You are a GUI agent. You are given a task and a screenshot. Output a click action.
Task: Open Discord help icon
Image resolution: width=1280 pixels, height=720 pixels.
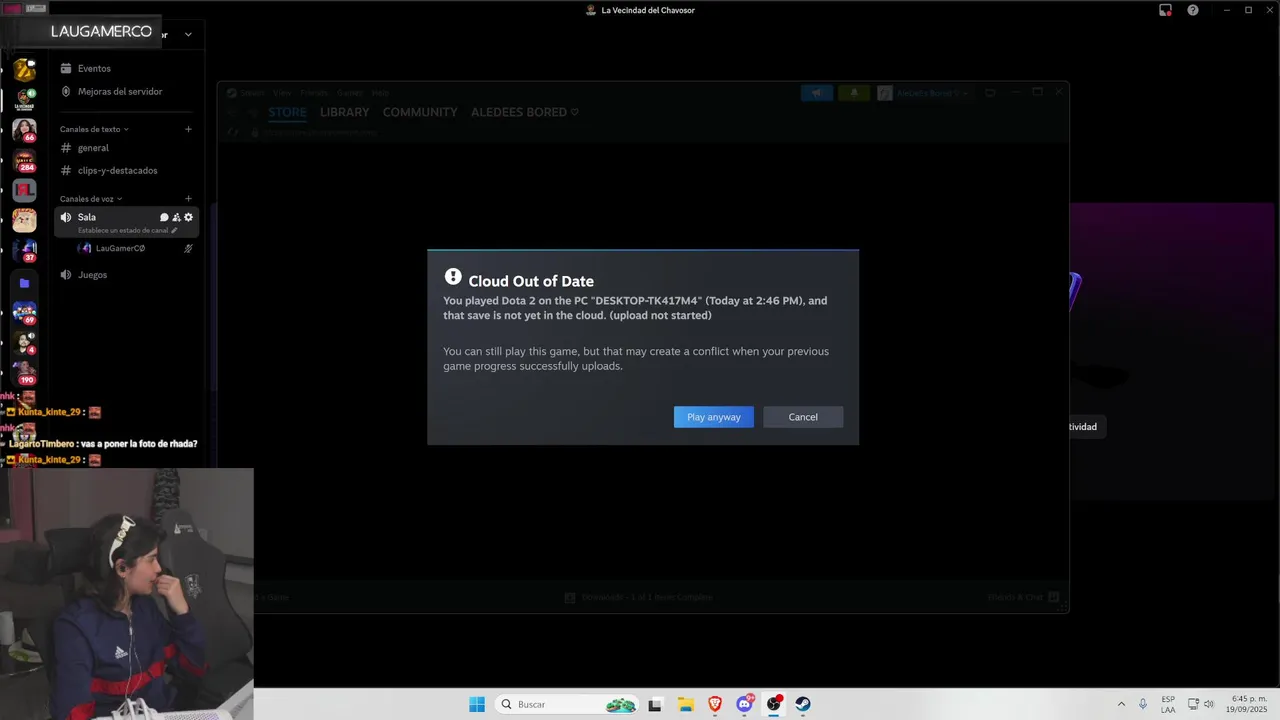coord(1193,10)
